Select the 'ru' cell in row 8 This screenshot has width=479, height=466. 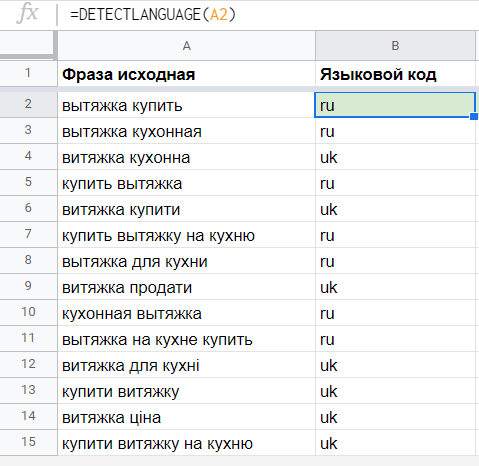pos(395,261)
